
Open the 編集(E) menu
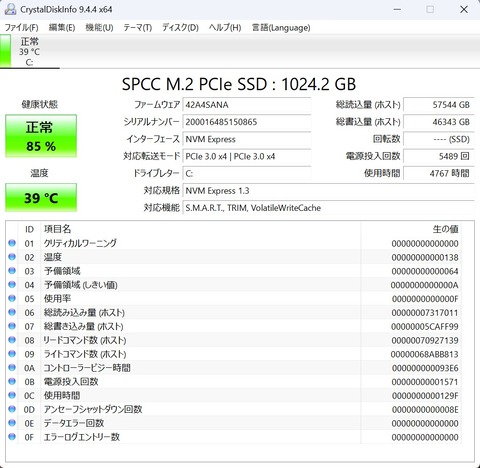pos(62,27)
